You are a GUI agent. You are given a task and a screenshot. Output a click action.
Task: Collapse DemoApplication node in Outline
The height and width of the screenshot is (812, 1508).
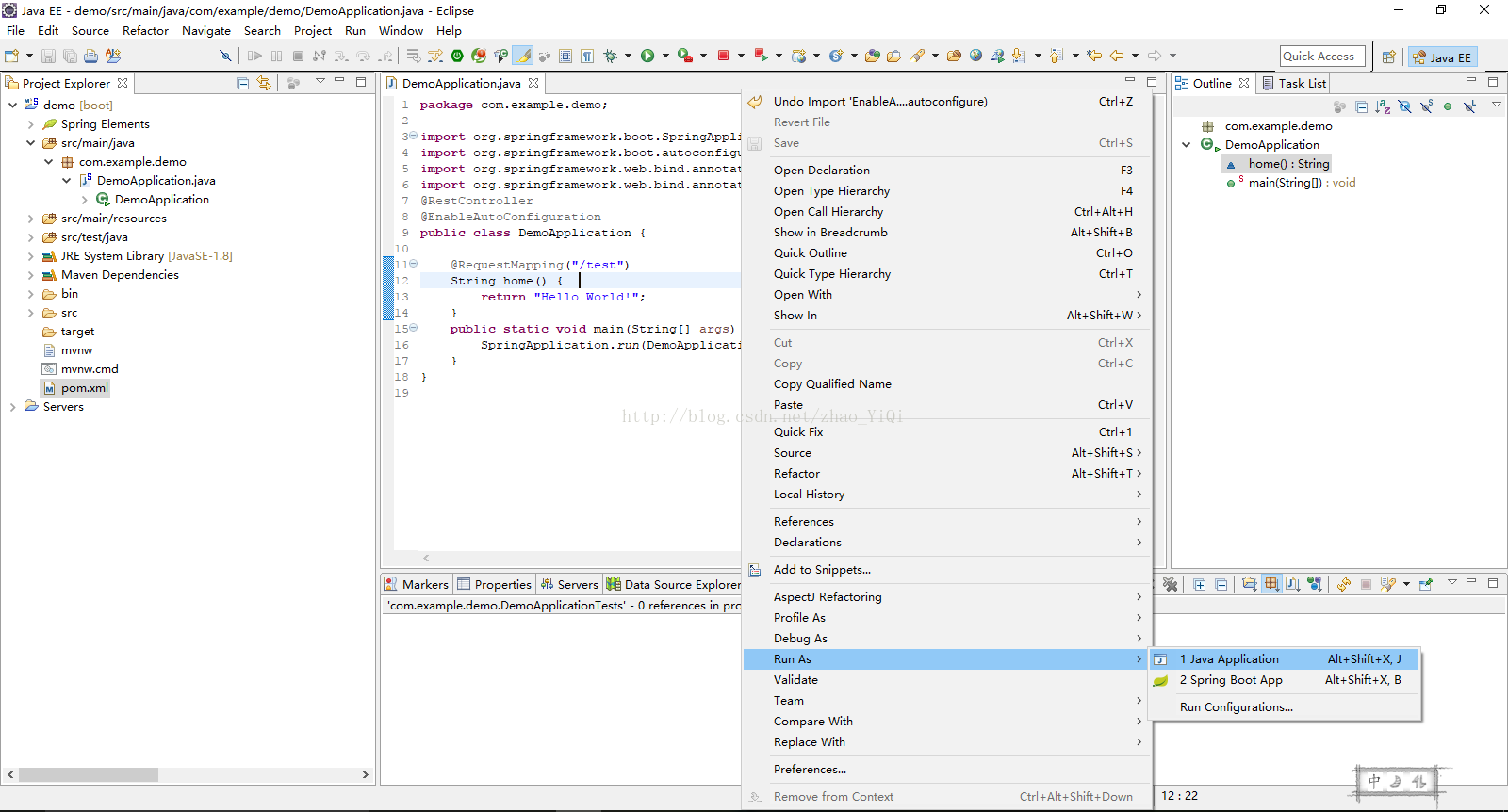tap(1186, 144)
